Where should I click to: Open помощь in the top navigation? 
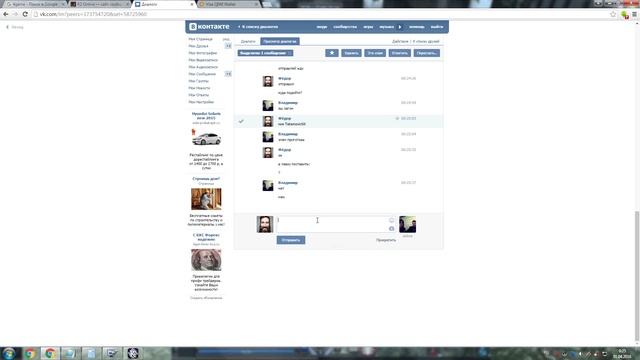pyautogui.click(x=417, y=27)
